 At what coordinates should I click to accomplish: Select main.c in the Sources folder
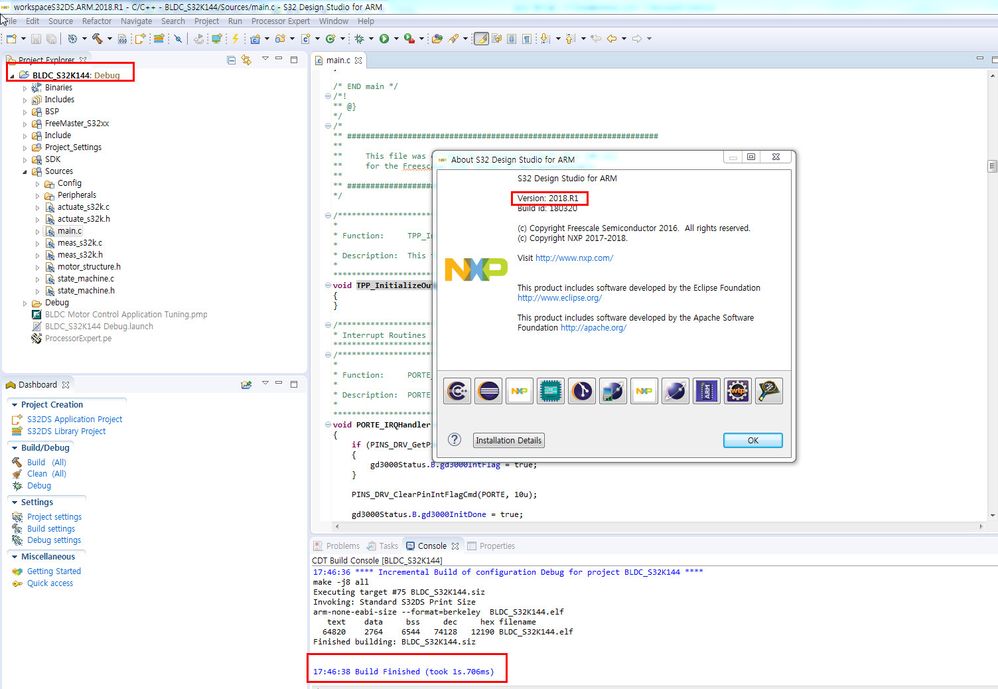click(x=69, y=231)
